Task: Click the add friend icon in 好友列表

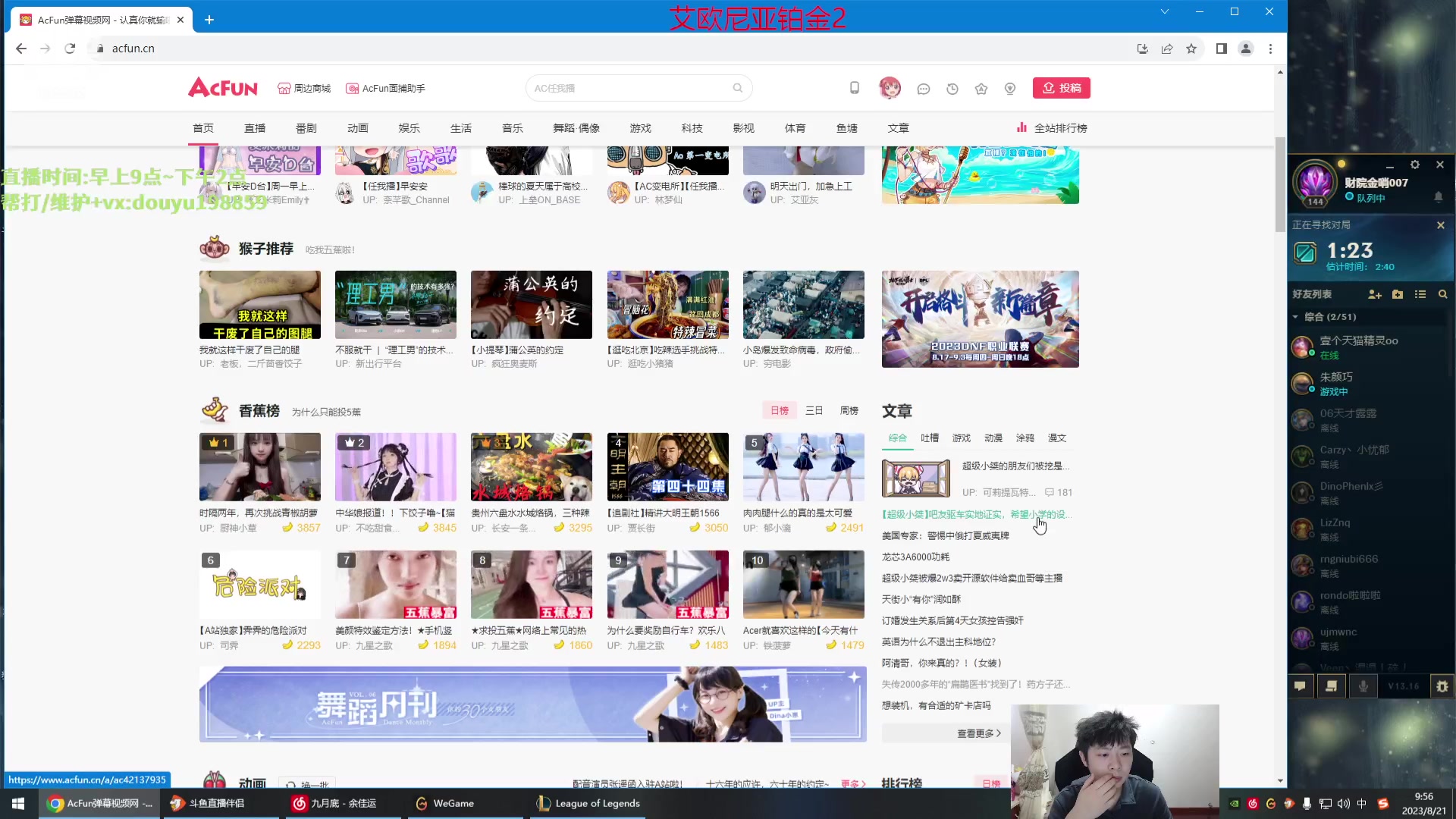Action: (1374, 294)
